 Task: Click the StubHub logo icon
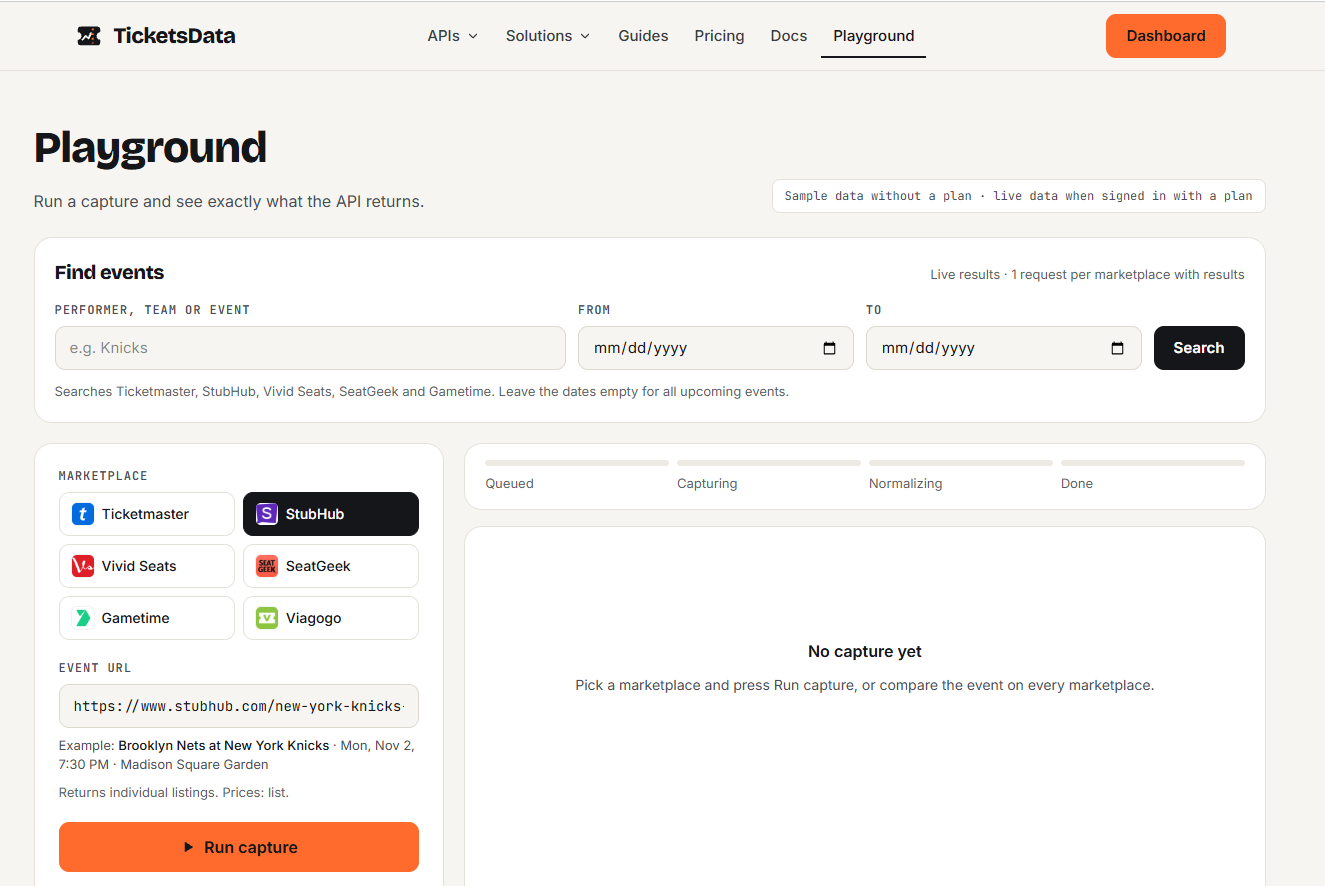(266, 514)
